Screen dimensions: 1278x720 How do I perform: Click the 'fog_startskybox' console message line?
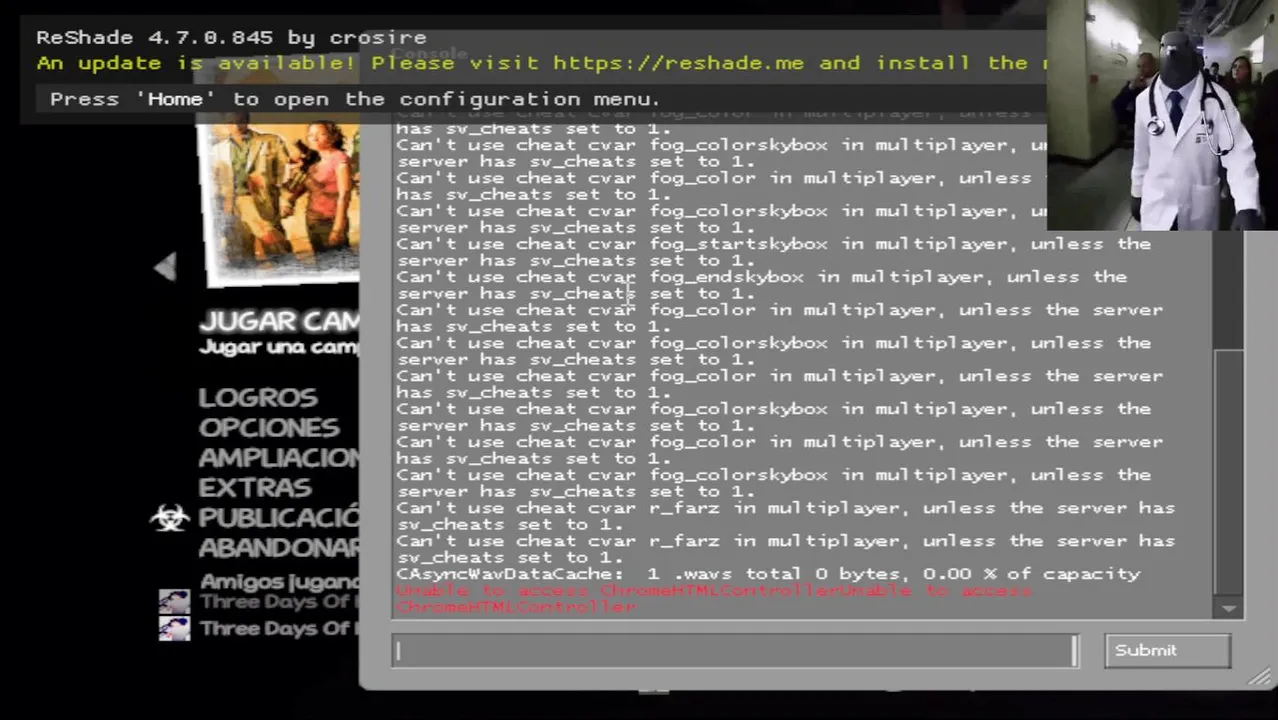pyautogui.click(x=773, y=252)
